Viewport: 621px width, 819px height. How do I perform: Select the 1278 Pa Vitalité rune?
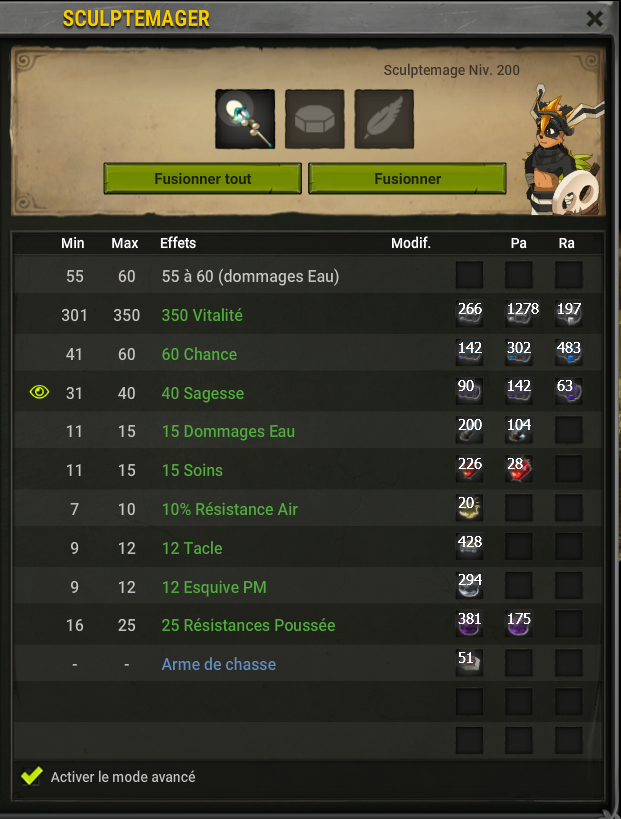coord(519,314)
